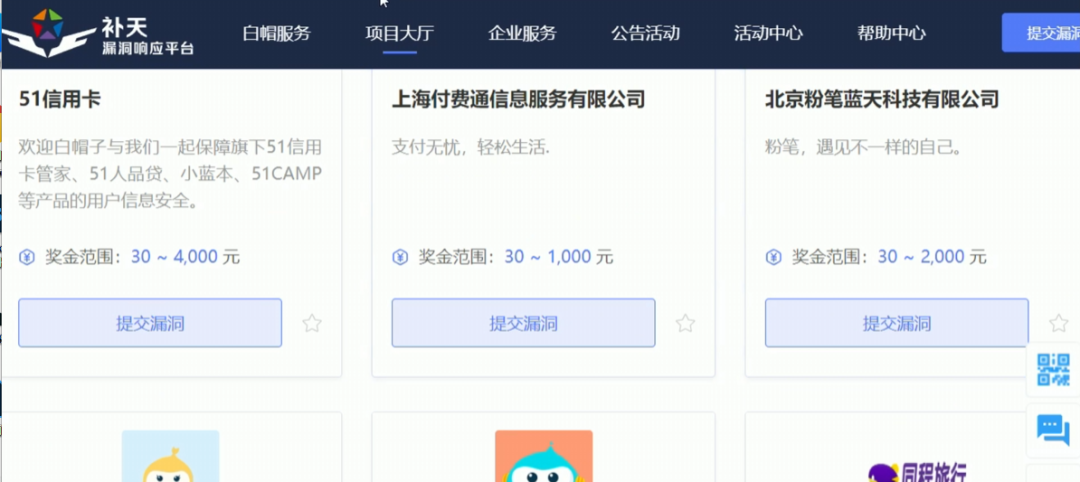Viewport: 1080px width, 482px height.
Task: Click the description 支付无忧，轻松生活.
Action: pos(470,147)
